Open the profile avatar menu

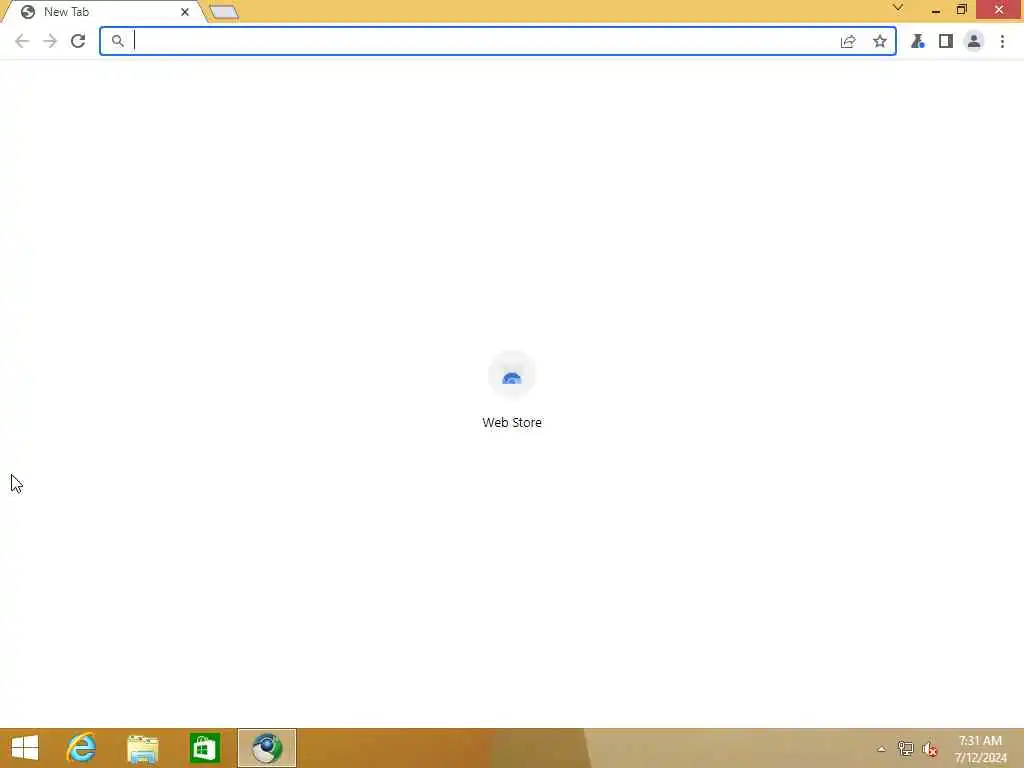pyautogui.click(x=974, y=41)
